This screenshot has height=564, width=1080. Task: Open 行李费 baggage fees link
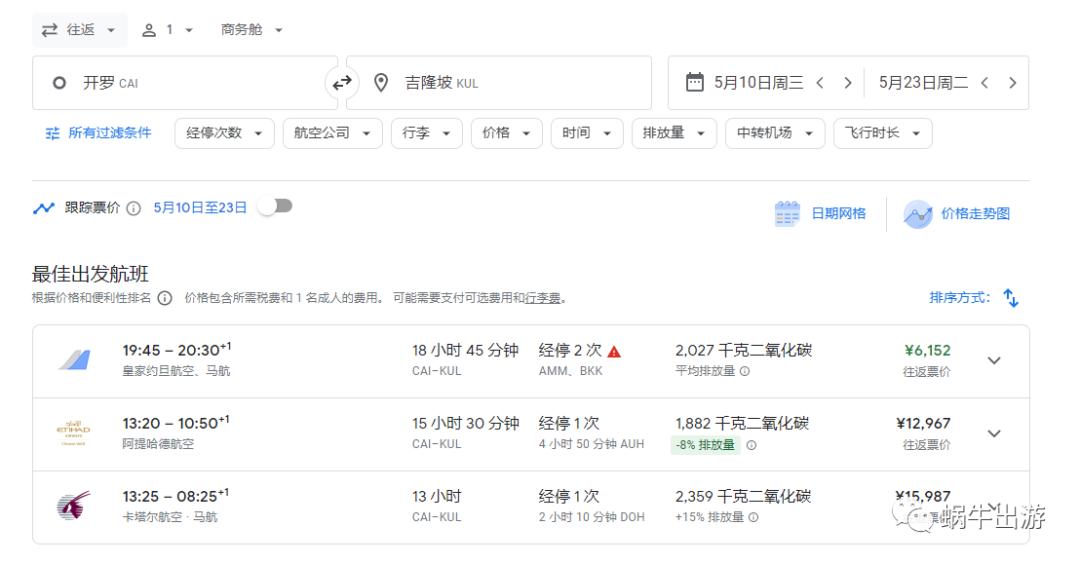543,298
